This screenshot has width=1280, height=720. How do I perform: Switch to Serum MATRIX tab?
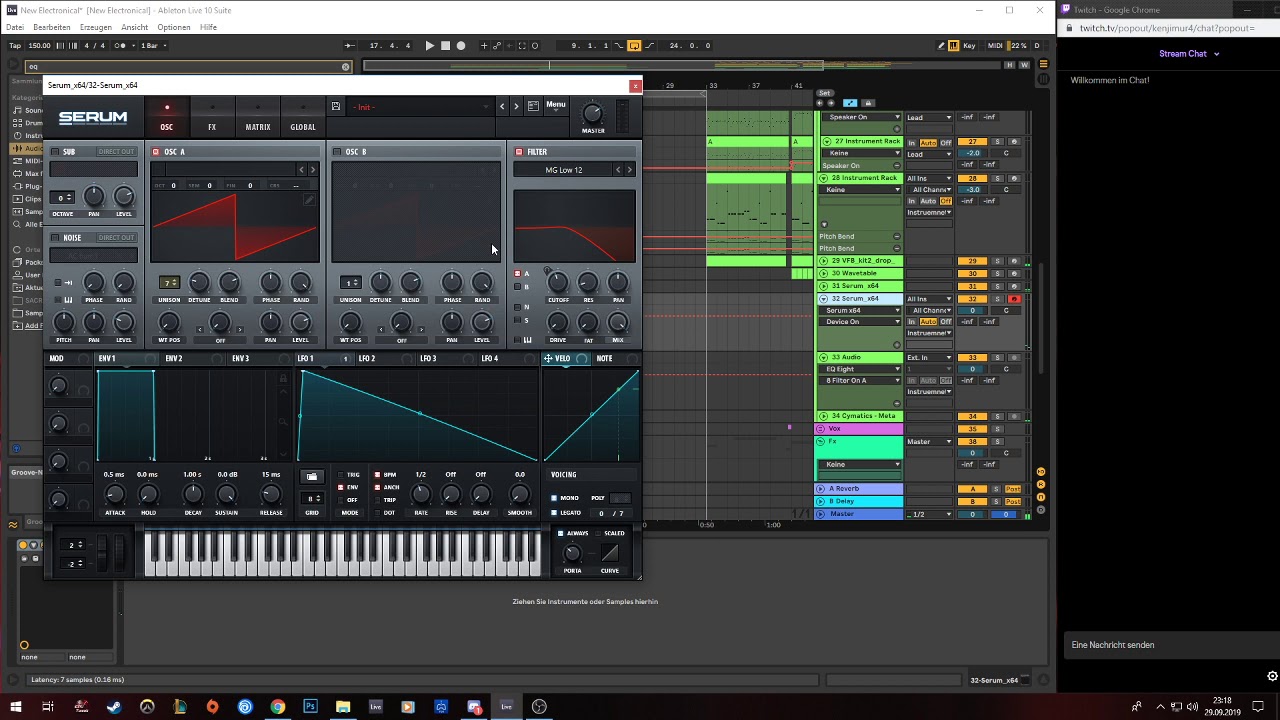point(258,117)
